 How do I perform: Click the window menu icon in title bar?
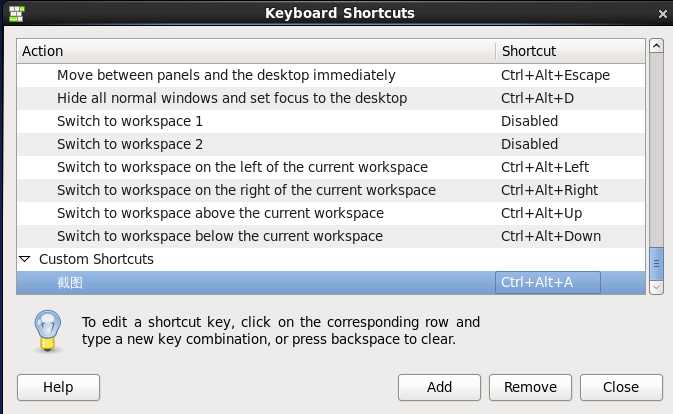[x=16, y=13]
